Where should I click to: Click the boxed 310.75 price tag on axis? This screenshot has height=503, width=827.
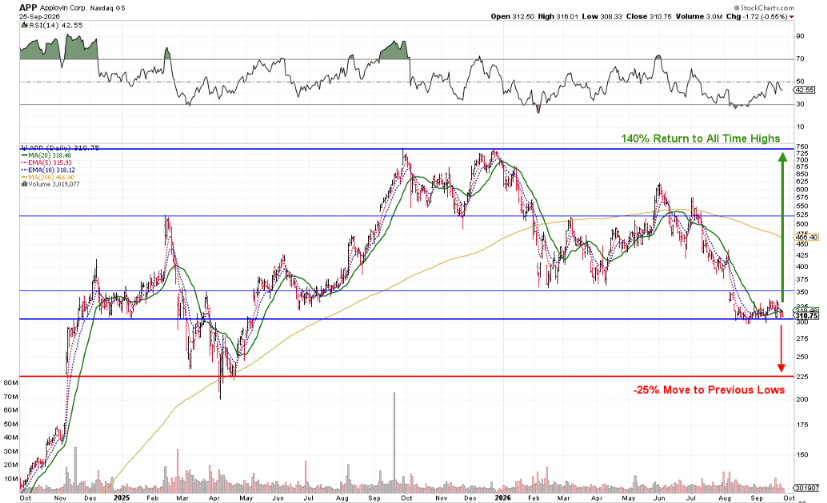point(806,316)
